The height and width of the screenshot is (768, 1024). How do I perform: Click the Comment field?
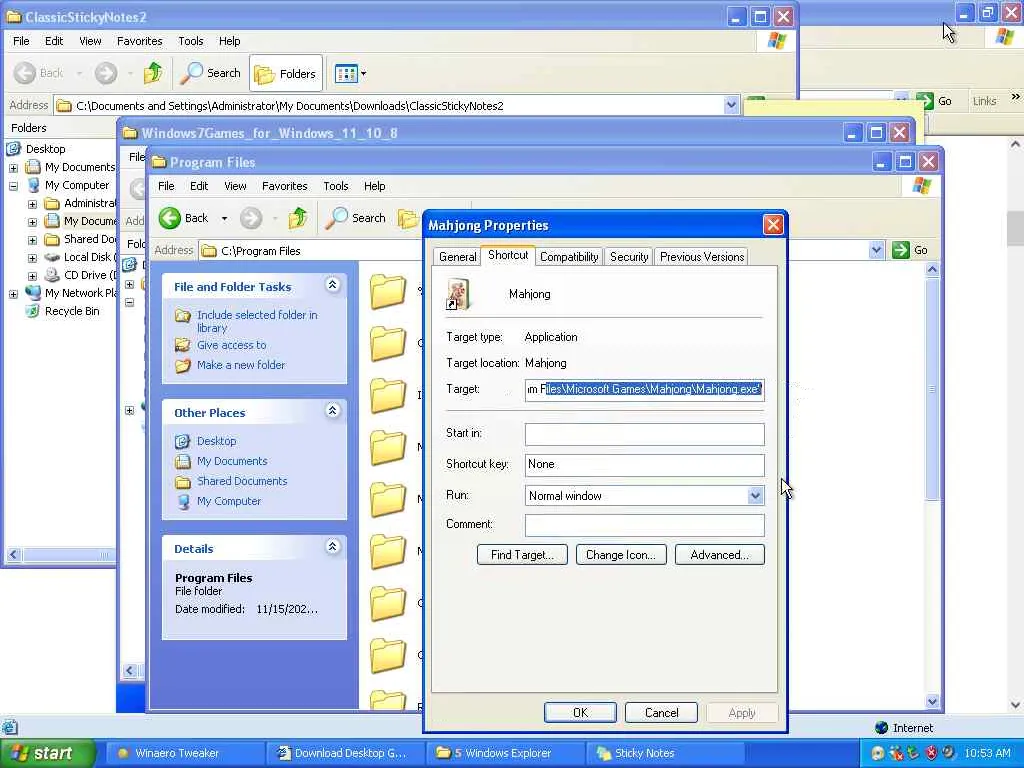[x=645, y=524]
